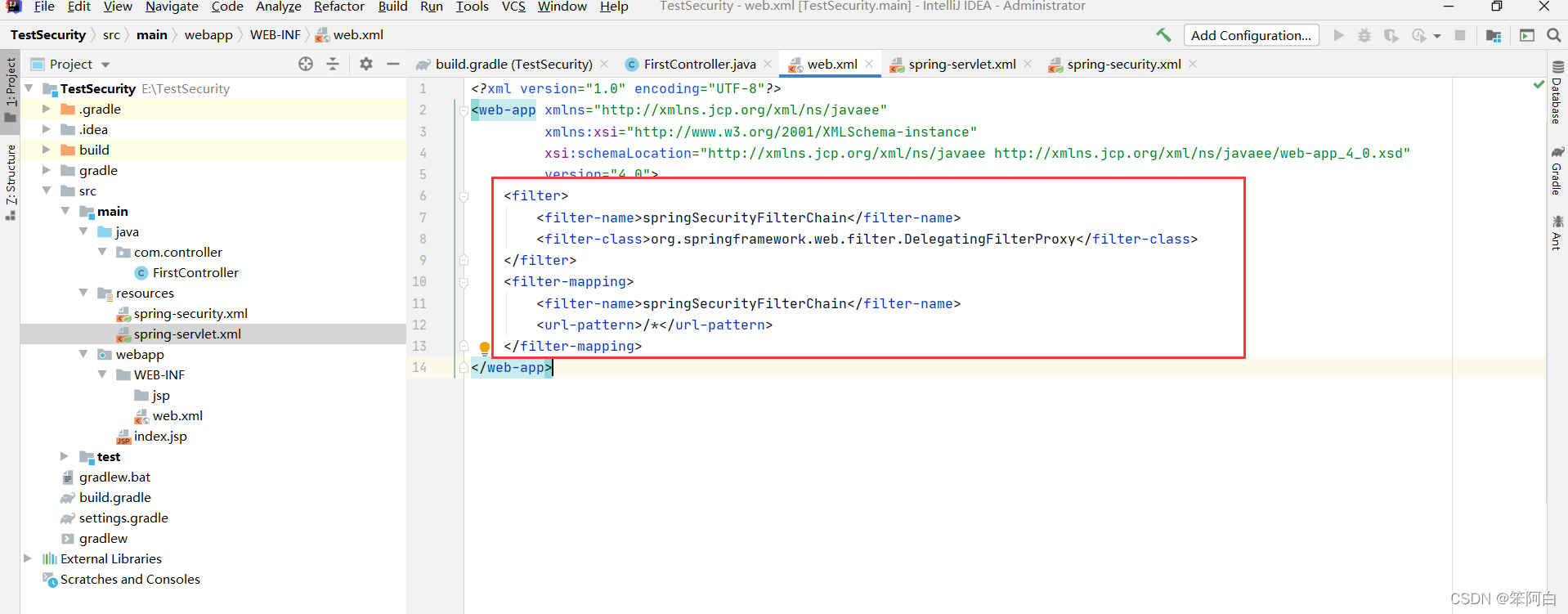Image resolution: width=1568 pixels, height=614 pixels.
Task: Select gradlew.bat file in tree
Action: (x=114, y=477)
